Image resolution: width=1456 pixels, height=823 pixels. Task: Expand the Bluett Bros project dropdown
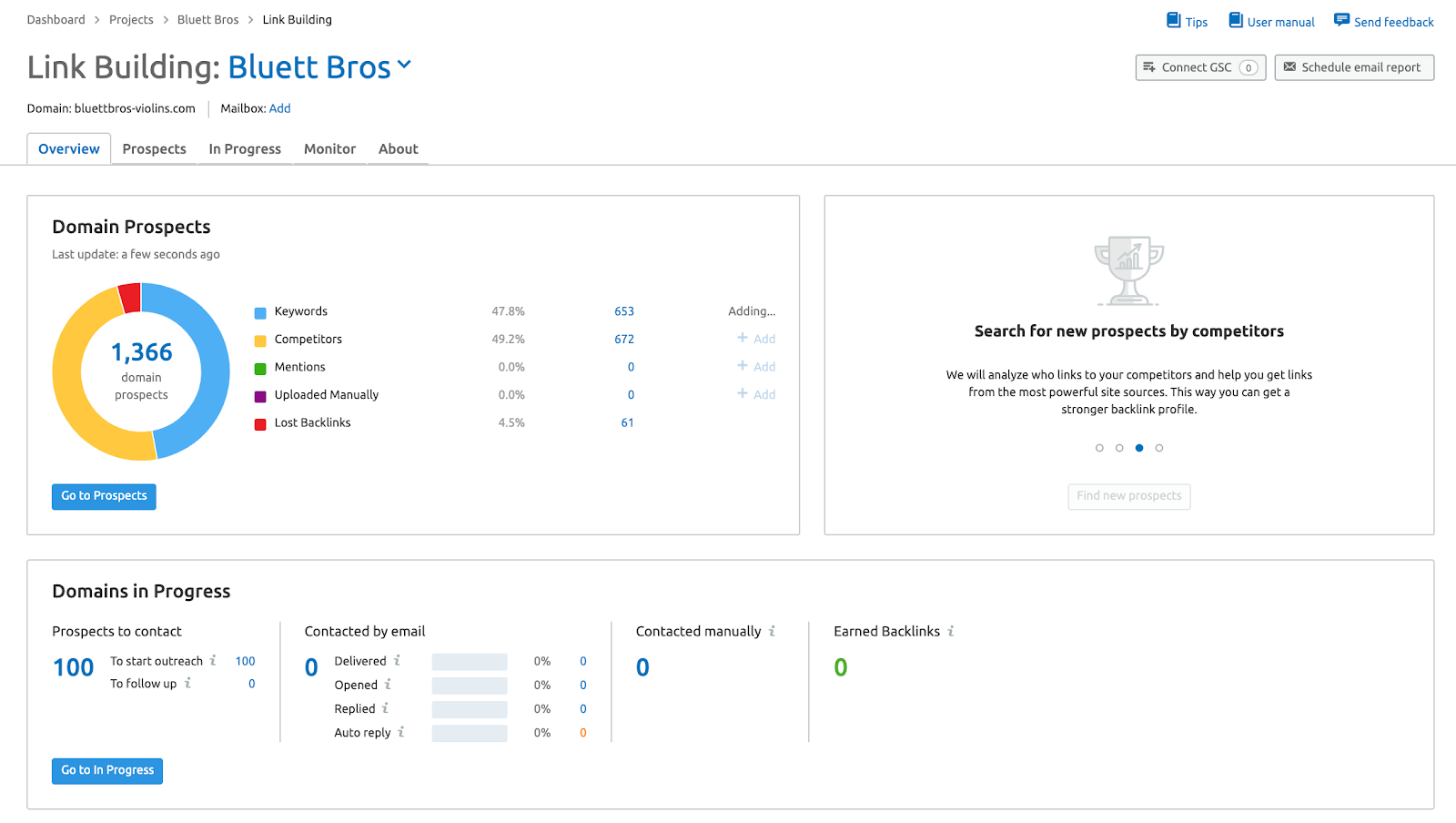click(x=405, y=65)
